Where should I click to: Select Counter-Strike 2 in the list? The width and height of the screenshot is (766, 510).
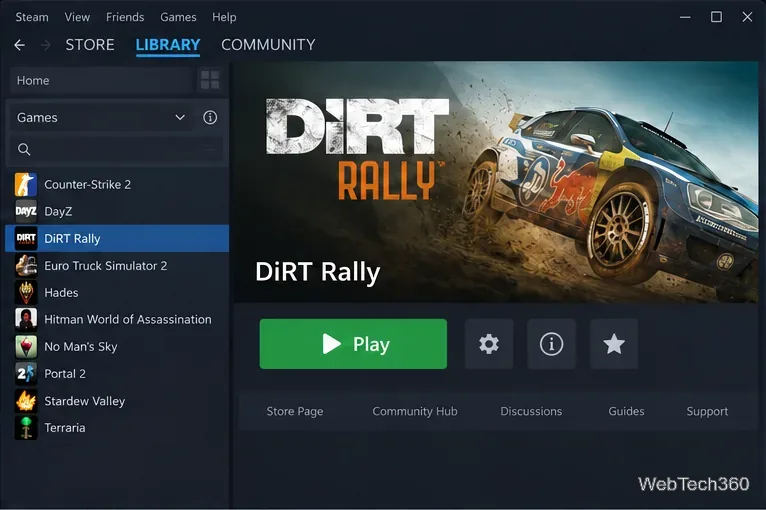pyautogui.click(x=117, y=185)
